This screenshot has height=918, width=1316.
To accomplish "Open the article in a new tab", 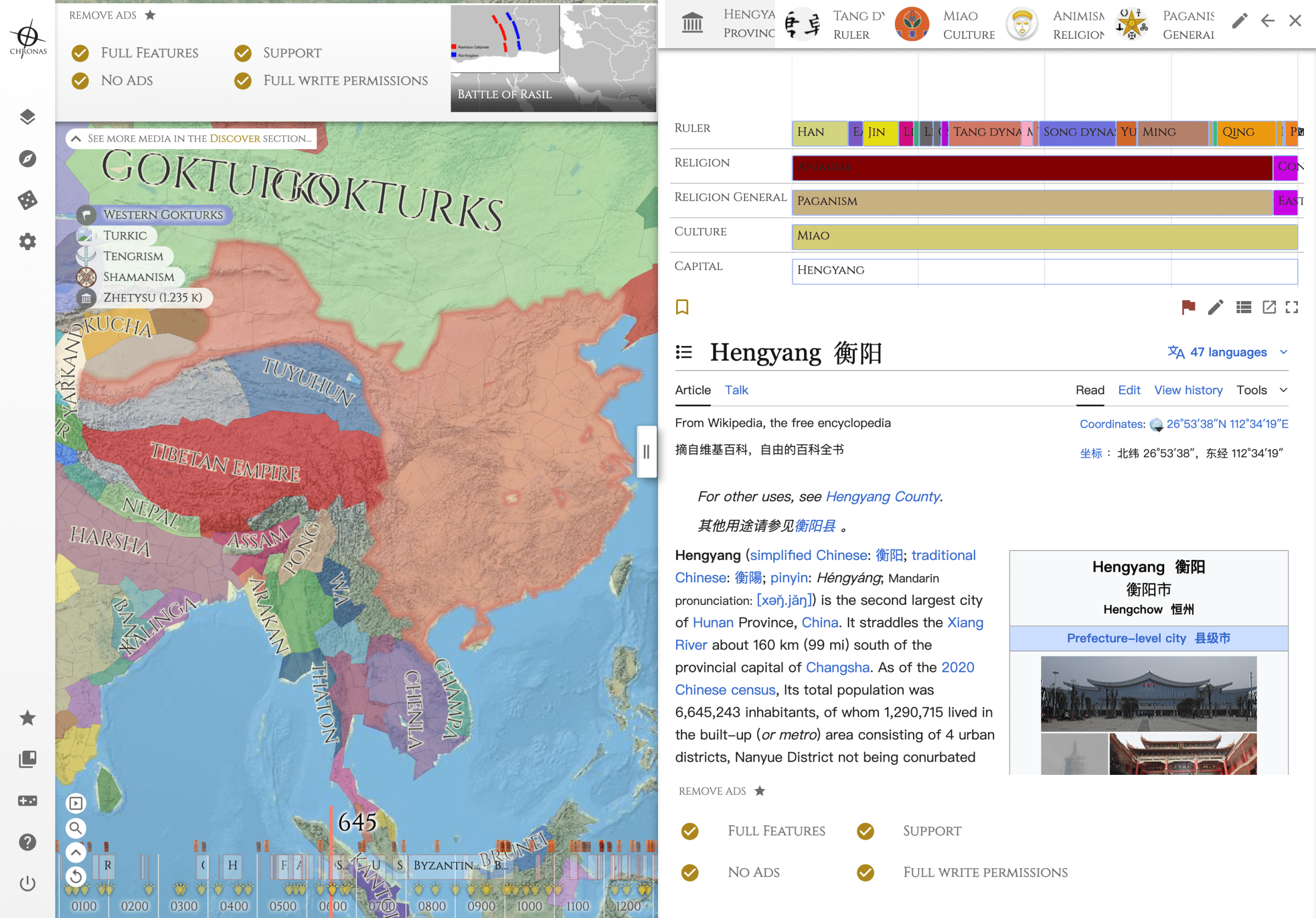I will [x=1269, y=307].
